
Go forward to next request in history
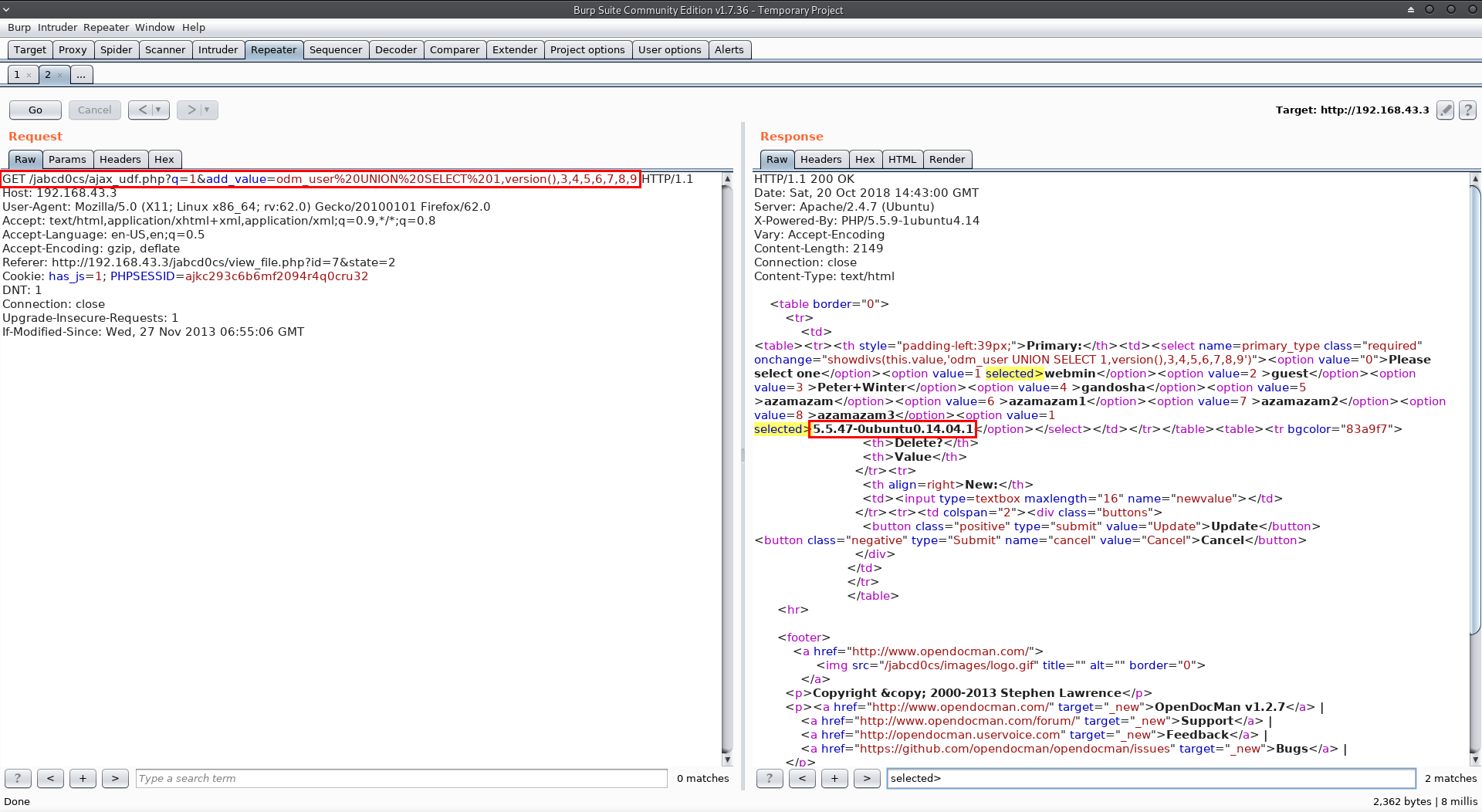(191, 110)
